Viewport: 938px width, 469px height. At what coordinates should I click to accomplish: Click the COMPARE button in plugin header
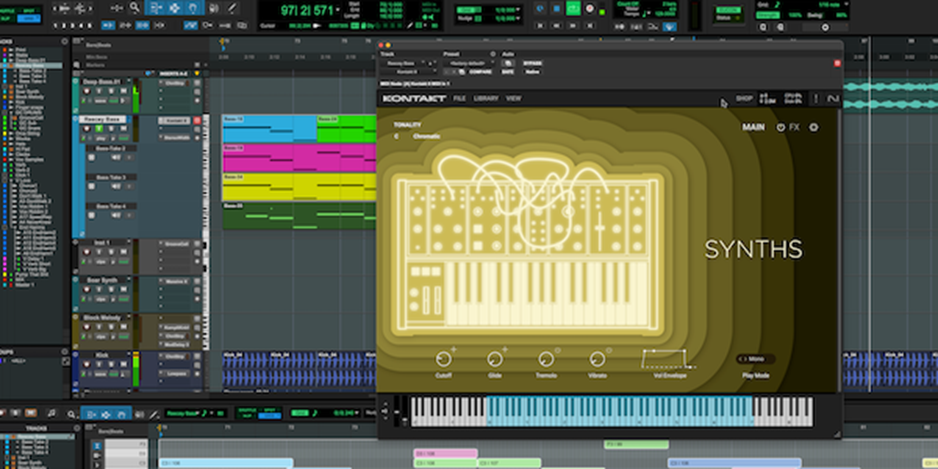point(480,72)
